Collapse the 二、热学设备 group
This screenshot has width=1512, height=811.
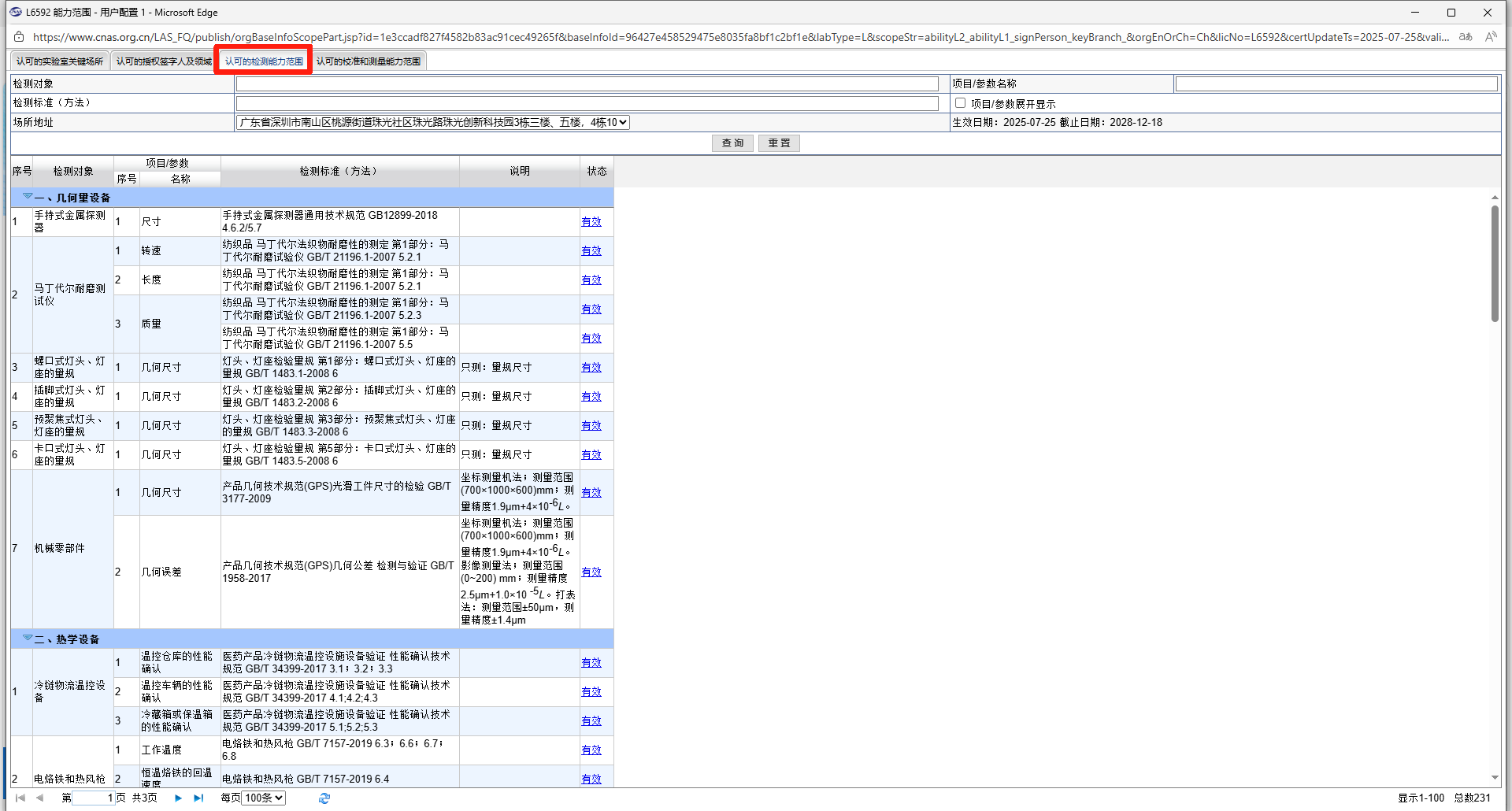click(28, 639)
